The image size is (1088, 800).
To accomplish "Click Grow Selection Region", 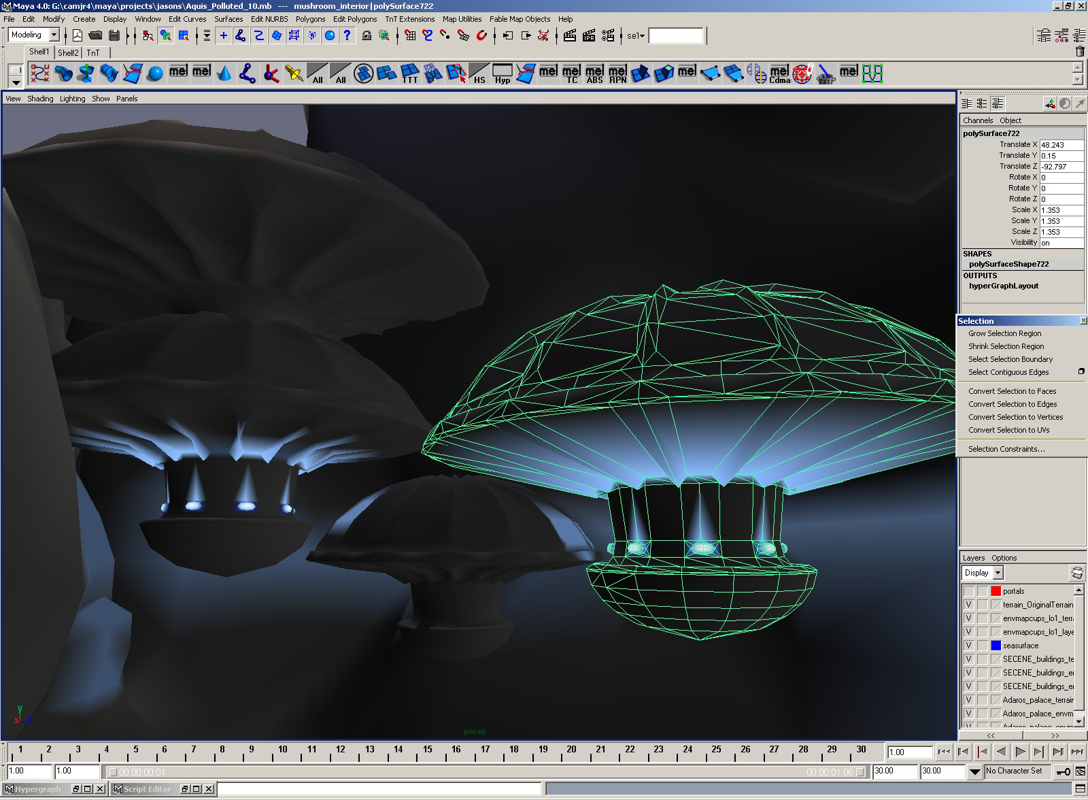I will (x=1004, y=333).
